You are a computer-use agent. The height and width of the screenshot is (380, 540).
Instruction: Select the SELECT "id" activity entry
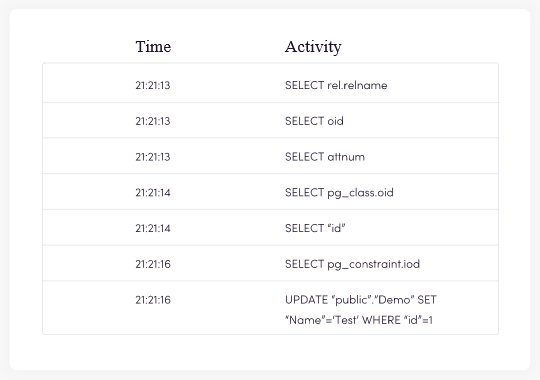point(315,228)
